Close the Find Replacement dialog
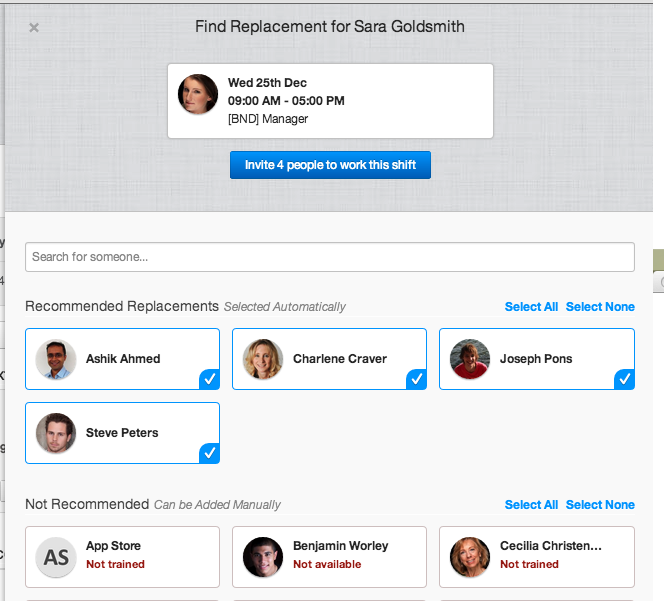This screenshot has height=601, width=664. [34, 28]
